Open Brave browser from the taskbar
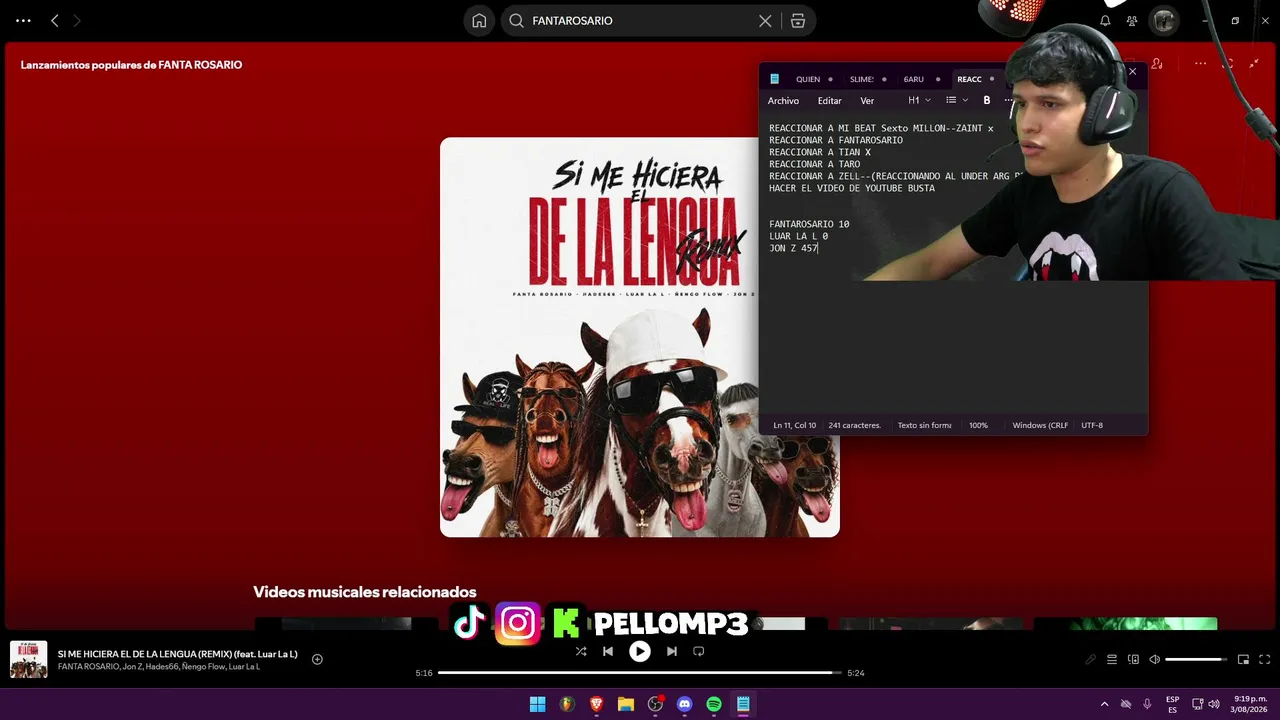This screenshot has height=720, width=1280. coord(597,704)
